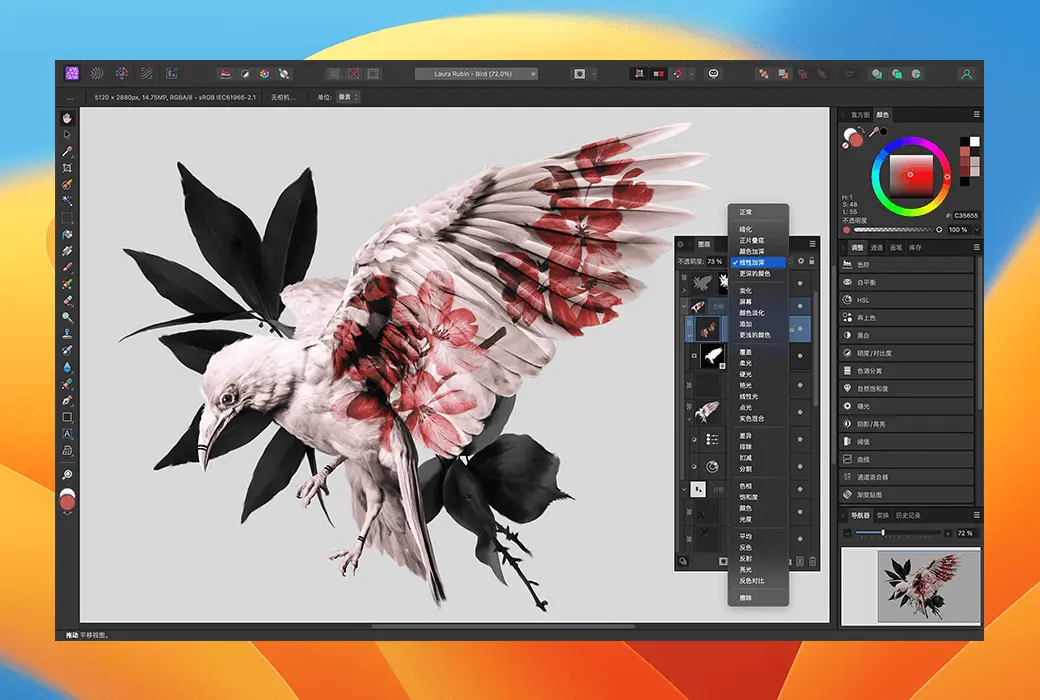Delete layer with the trash icon
The image size is (1040, 700).
coord(812,561)
